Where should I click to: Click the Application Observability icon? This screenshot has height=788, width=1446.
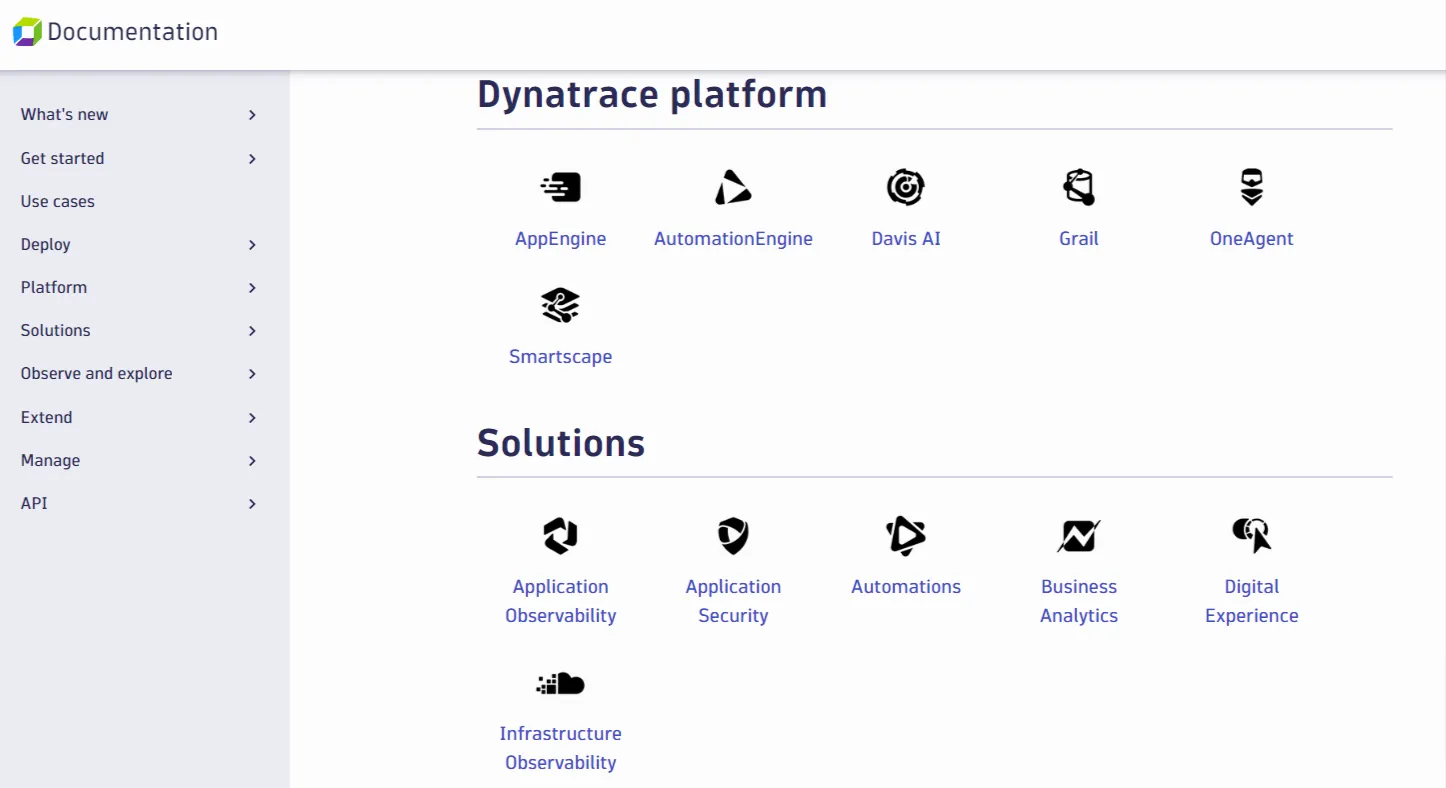[561, 535]
